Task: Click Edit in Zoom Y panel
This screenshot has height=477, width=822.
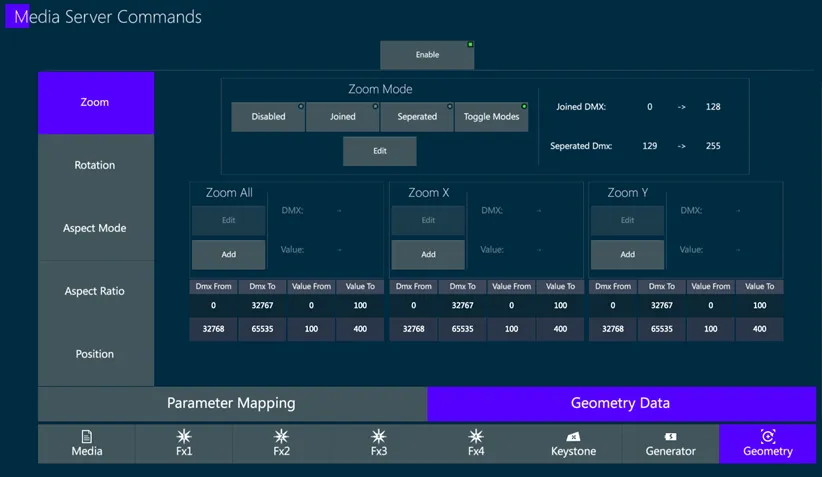Action: pos(628,221)
